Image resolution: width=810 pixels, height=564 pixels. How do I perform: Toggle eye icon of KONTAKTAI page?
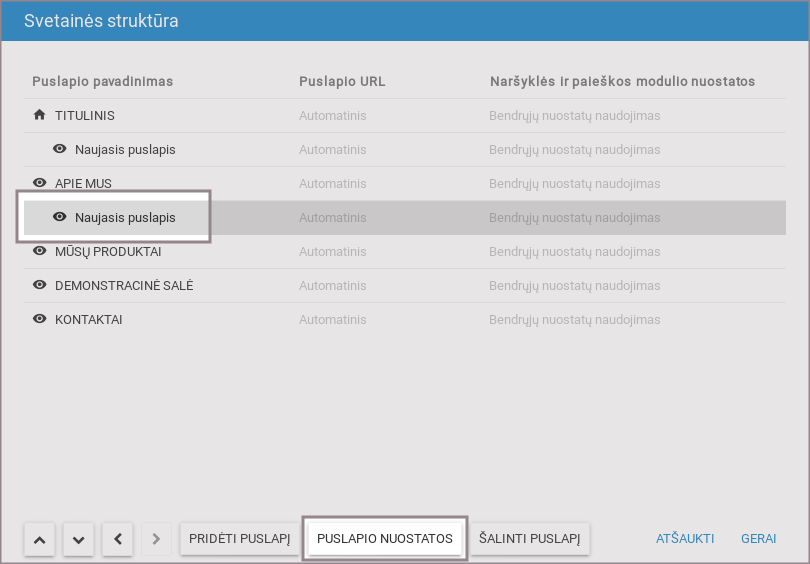pyautogui.click(x=40, y=319)
